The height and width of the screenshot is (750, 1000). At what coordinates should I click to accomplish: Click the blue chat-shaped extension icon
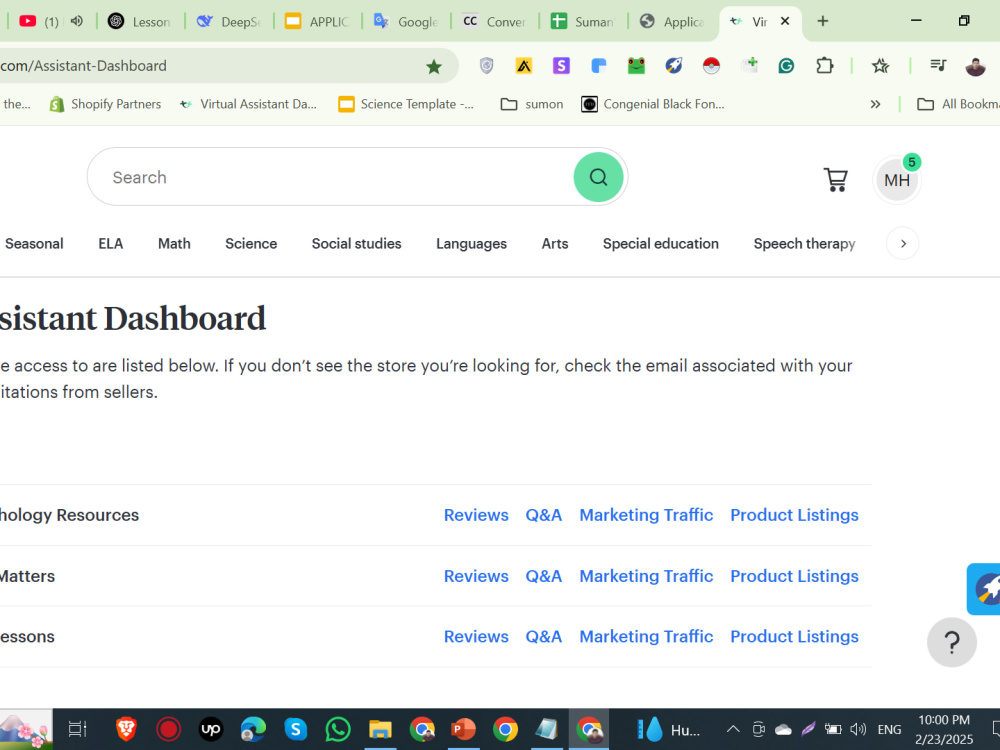pos(598,66)
